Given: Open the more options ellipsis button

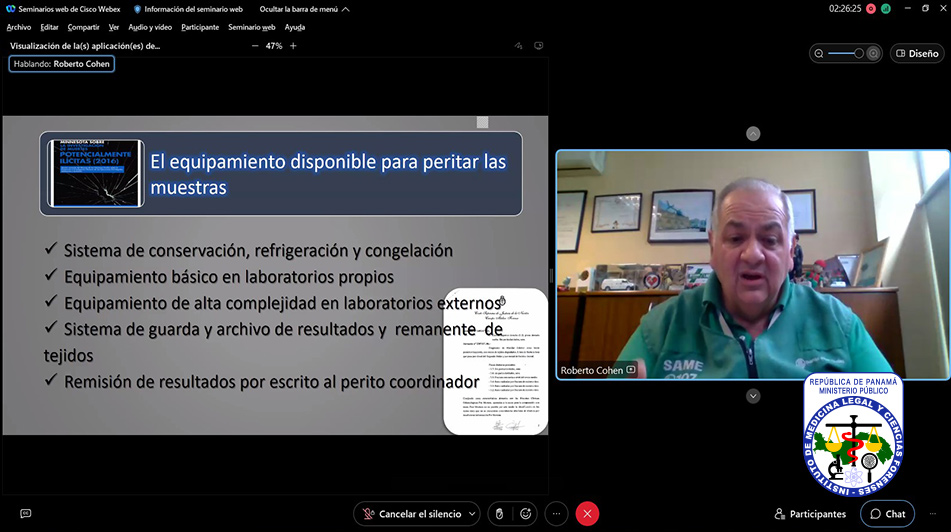Looking at the screenshot, I should tap(556, 514).
